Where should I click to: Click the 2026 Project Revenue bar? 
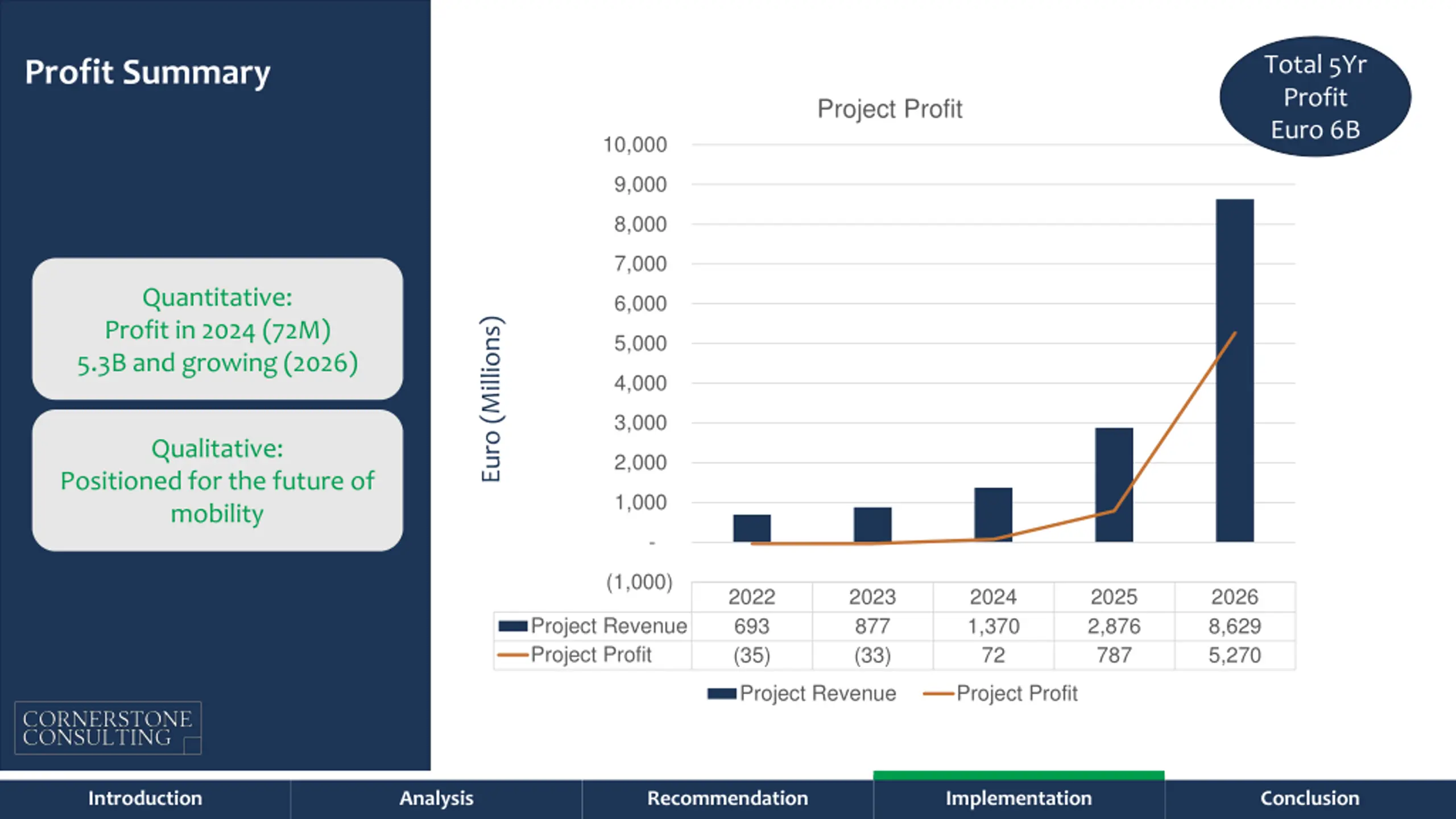click(1235, 370)
